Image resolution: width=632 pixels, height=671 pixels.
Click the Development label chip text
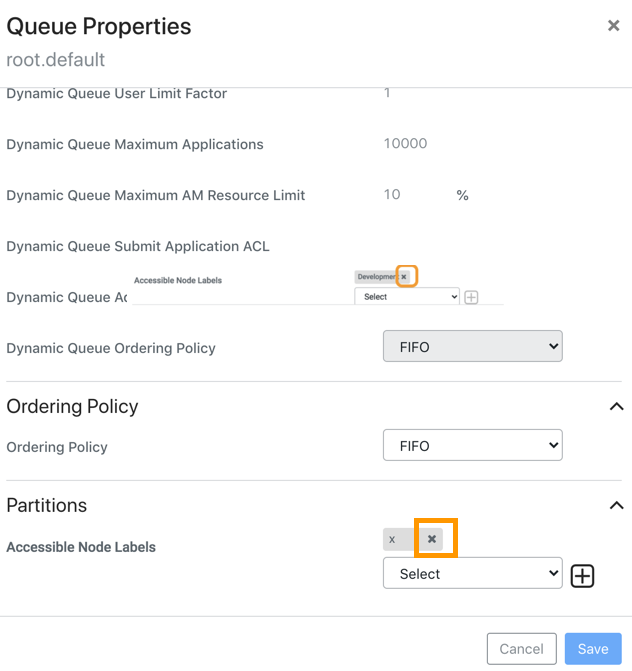coord(376,277)
